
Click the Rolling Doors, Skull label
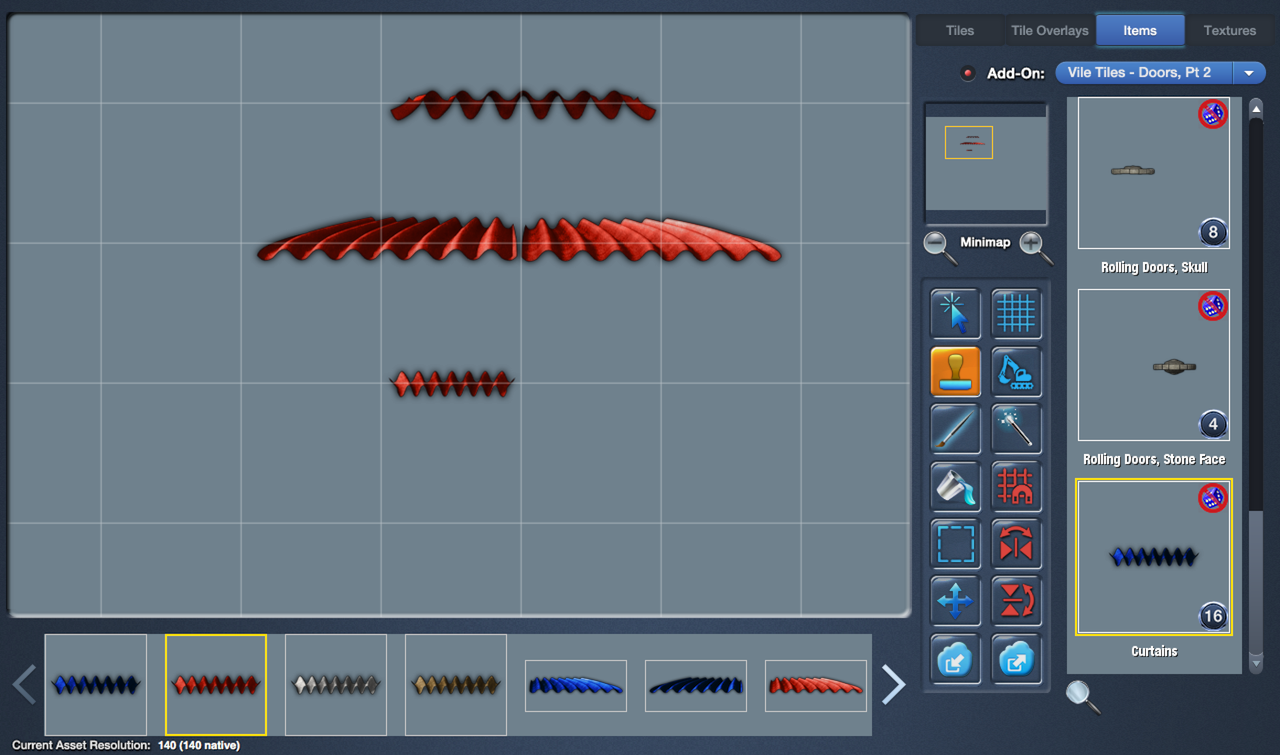1154,268
